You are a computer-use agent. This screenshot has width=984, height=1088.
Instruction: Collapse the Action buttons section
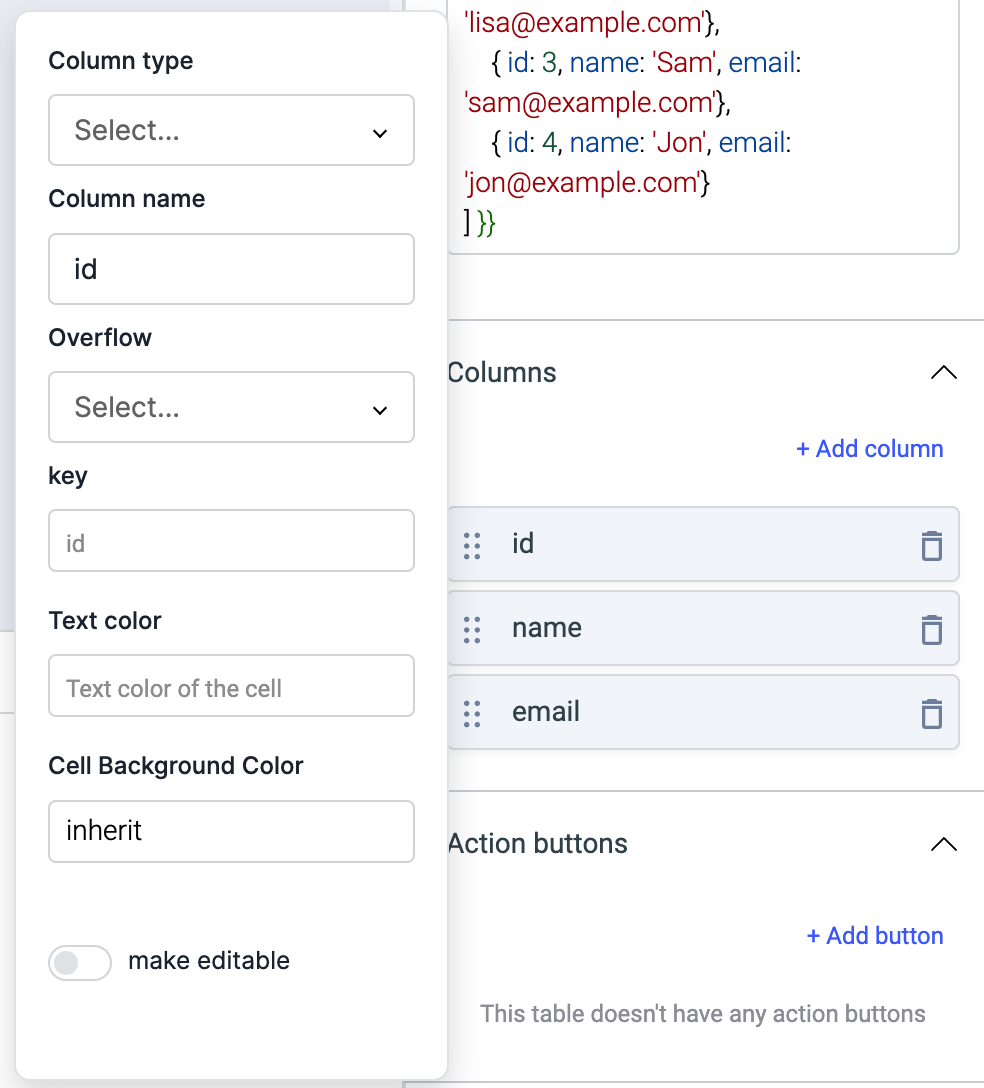[943, 844]
